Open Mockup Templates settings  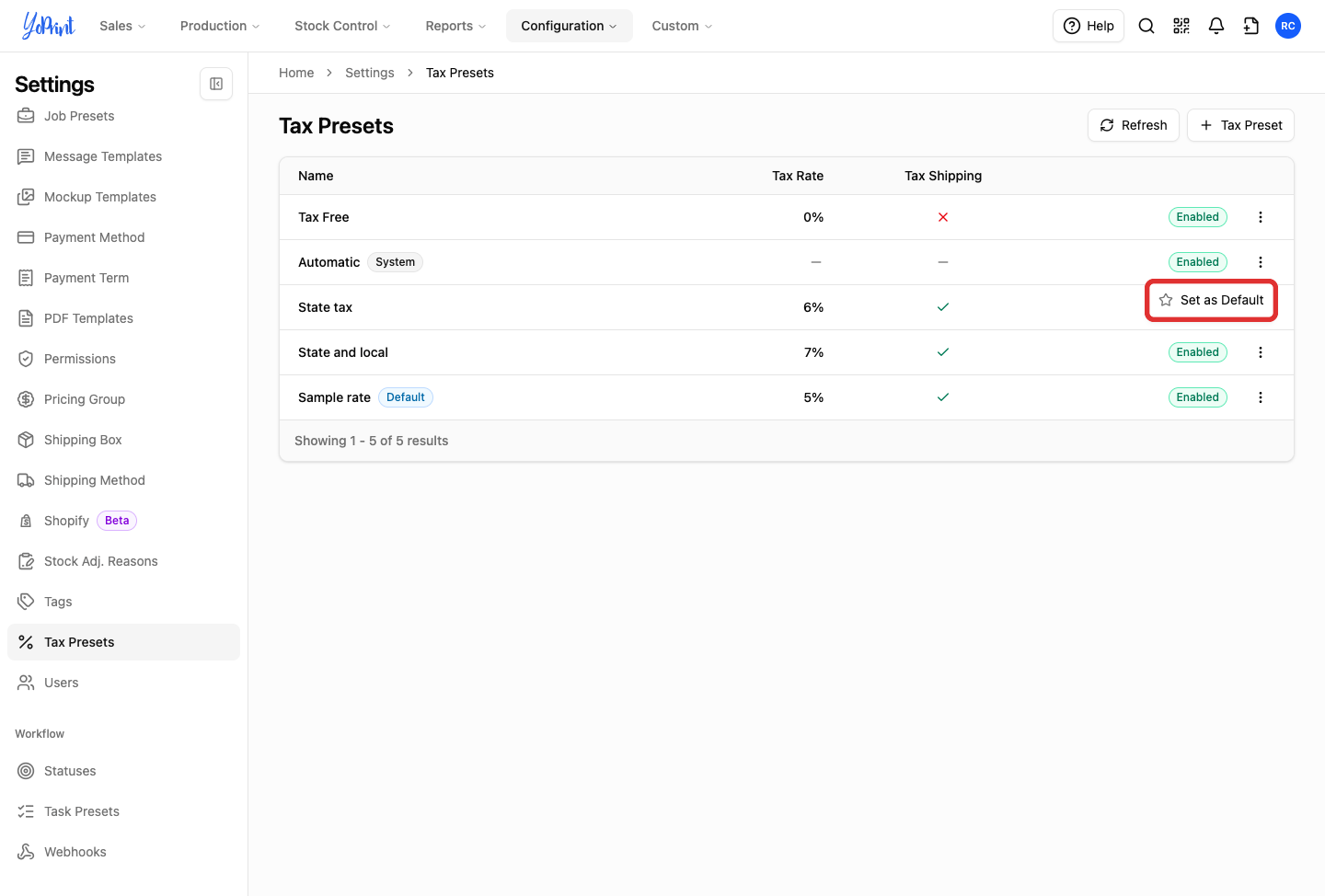coord(123,197)
